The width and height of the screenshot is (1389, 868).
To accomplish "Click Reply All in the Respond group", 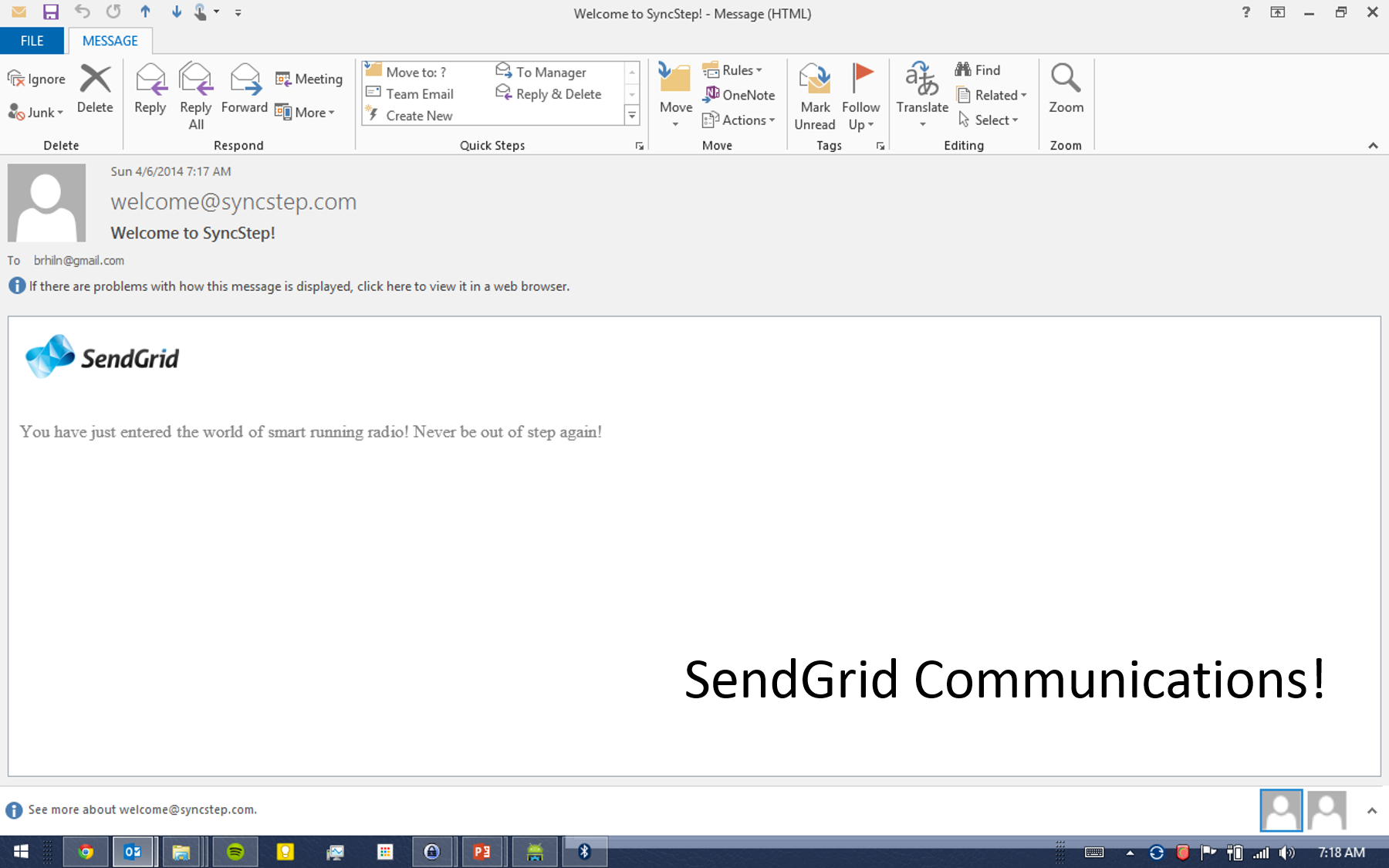I will click(x=196, y=96).
